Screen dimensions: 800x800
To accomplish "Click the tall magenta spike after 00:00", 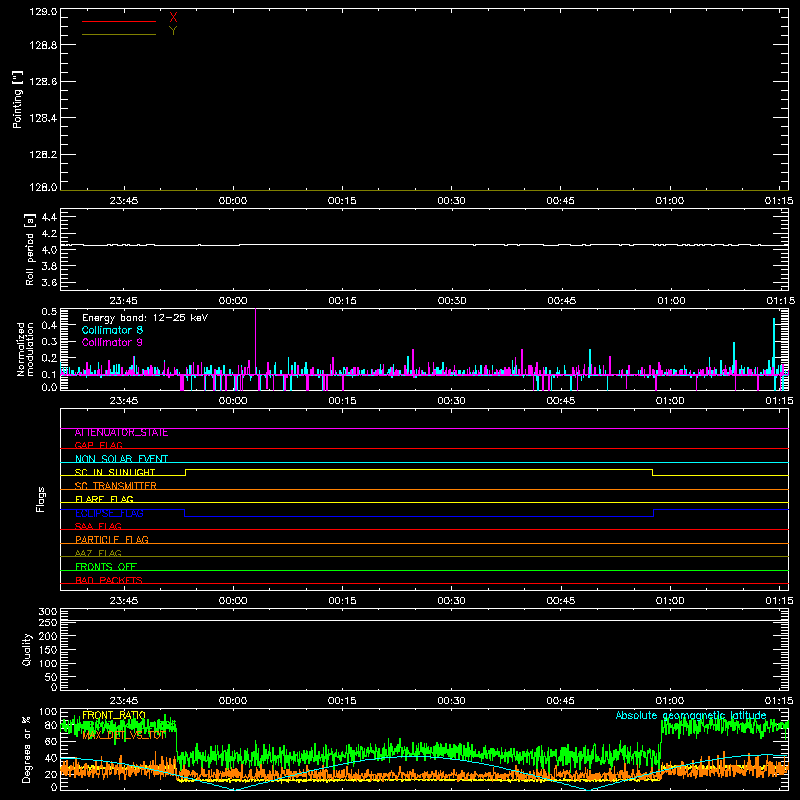I will coord(256,342).
